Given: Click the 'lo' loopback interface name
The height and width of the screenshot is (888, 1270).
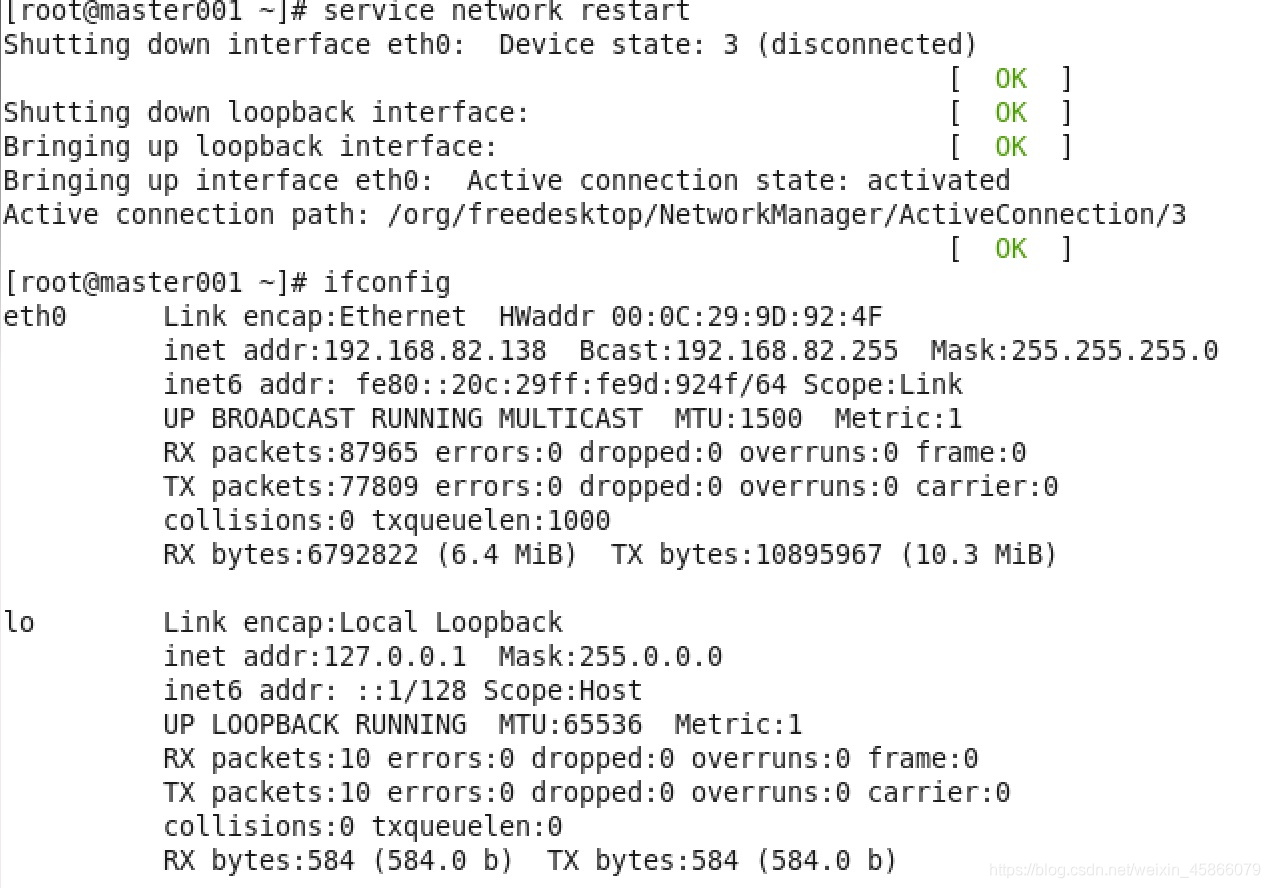Looking at the screenshot, I should pyautogui.click(x=19, y=623).
